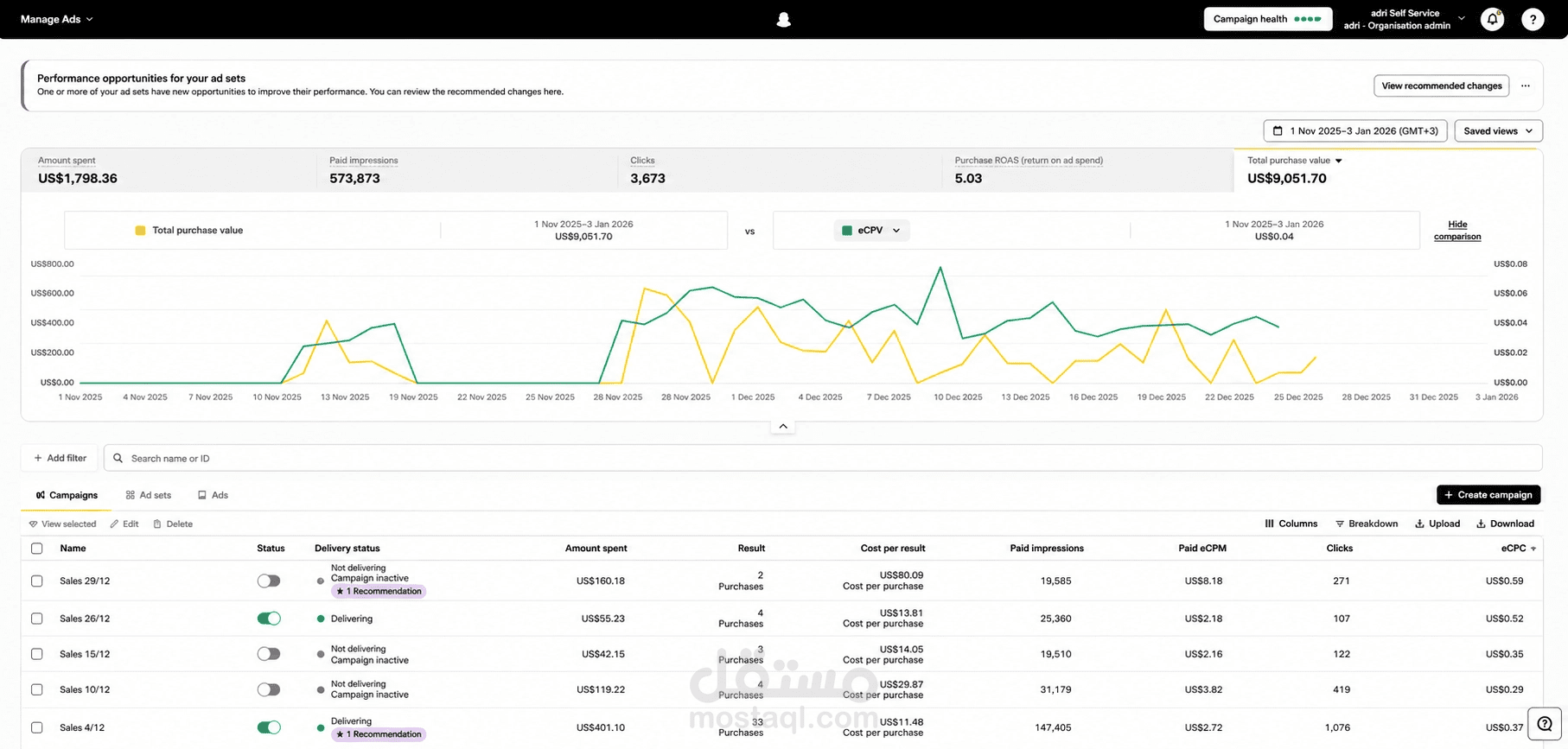The width and height of the screenshot is (1568, 749).
Task: Click the Snapchat ghost logo
Action: [784, 19]
